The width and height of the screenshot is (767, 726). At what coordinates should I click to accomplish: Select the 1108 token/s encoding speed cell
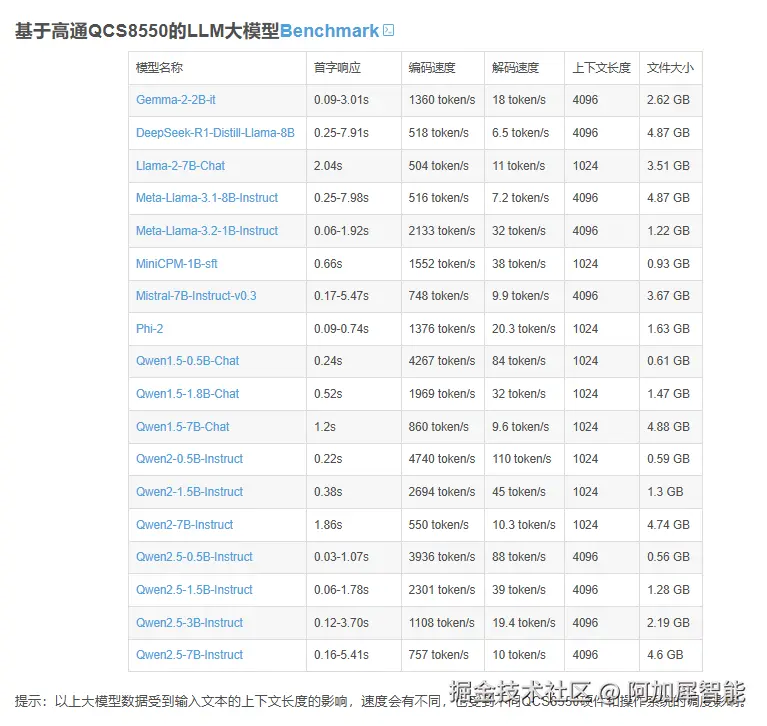click(443, 623)
